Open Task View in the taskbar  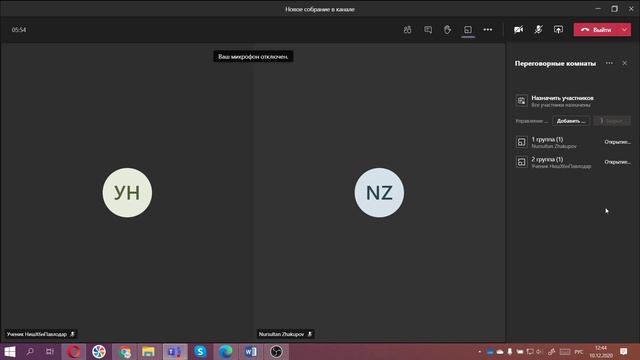click(50, 351)
